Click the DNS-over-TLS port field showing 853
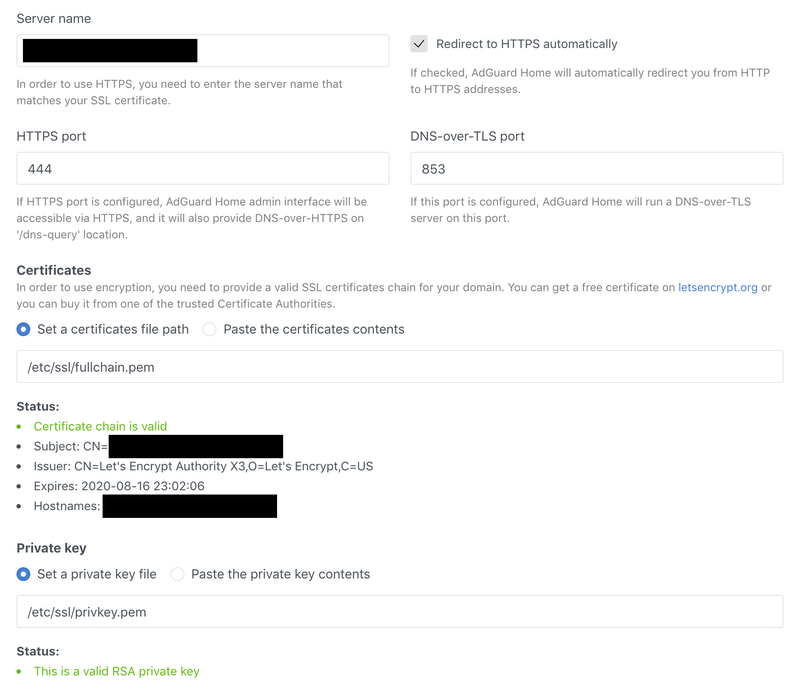This screenshot has width=800, height=694. (x=596, y=169)
